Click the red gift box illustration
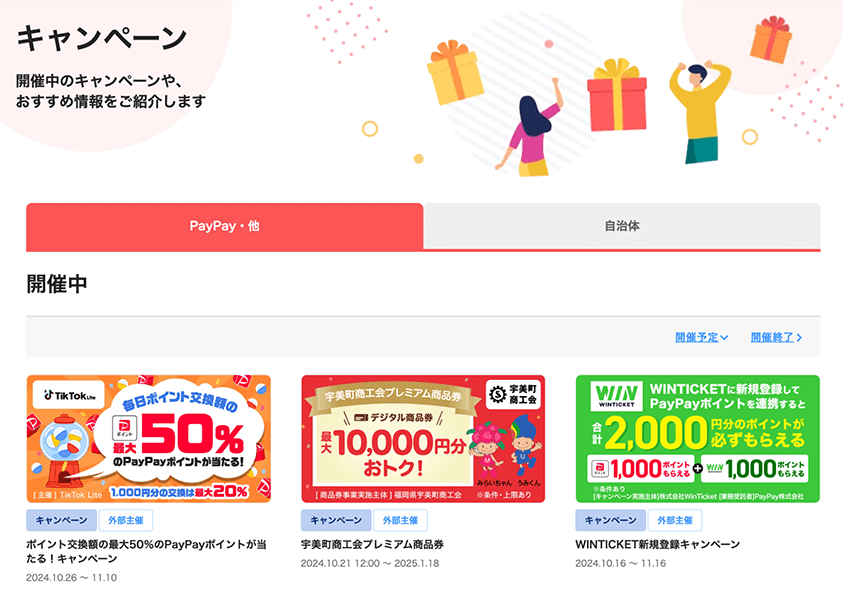This screenshot has height=589, width=843. click(x=617, y=96)
